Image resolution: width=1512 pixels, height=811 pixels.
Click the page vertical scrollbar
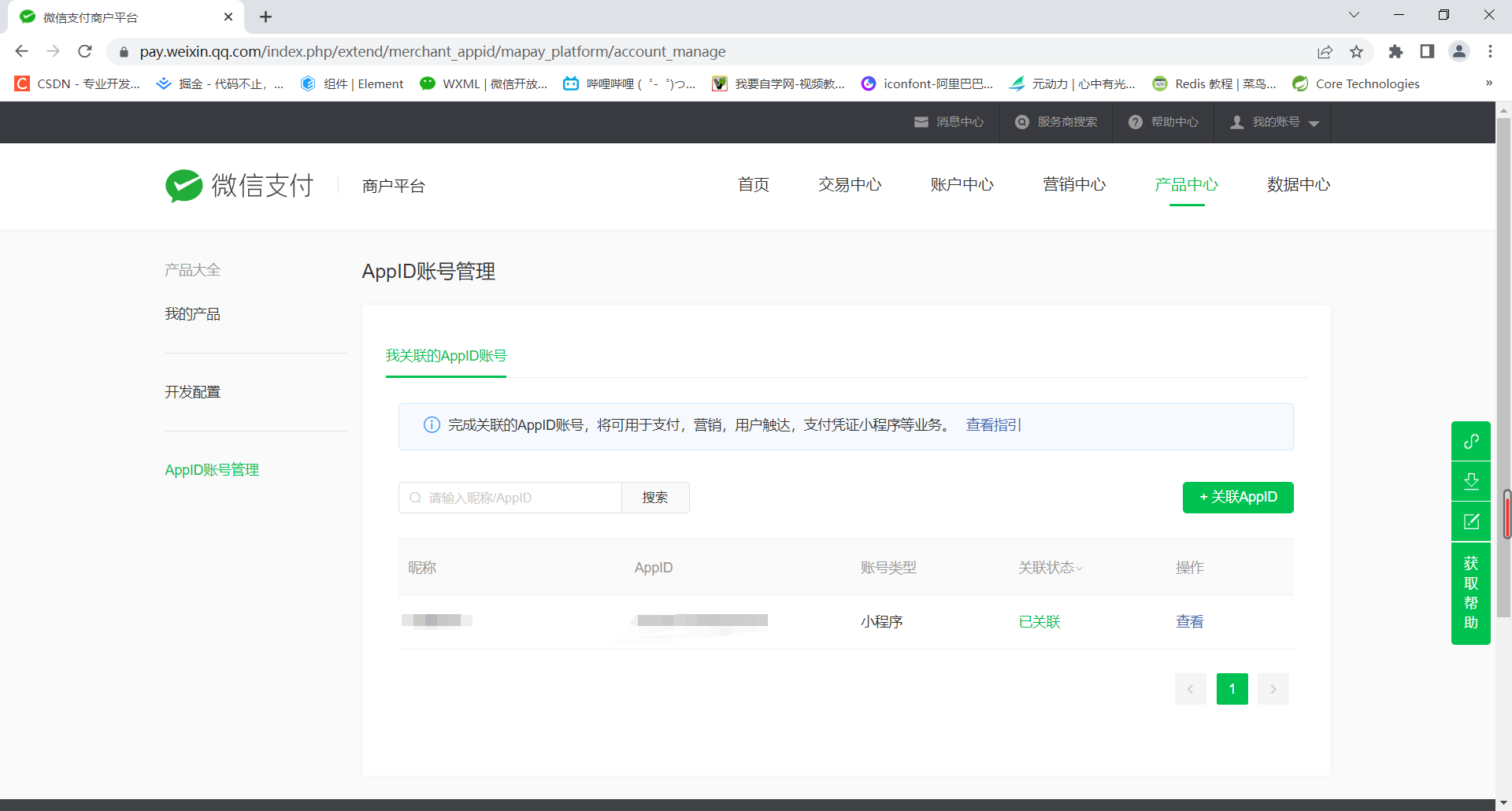1503,367
